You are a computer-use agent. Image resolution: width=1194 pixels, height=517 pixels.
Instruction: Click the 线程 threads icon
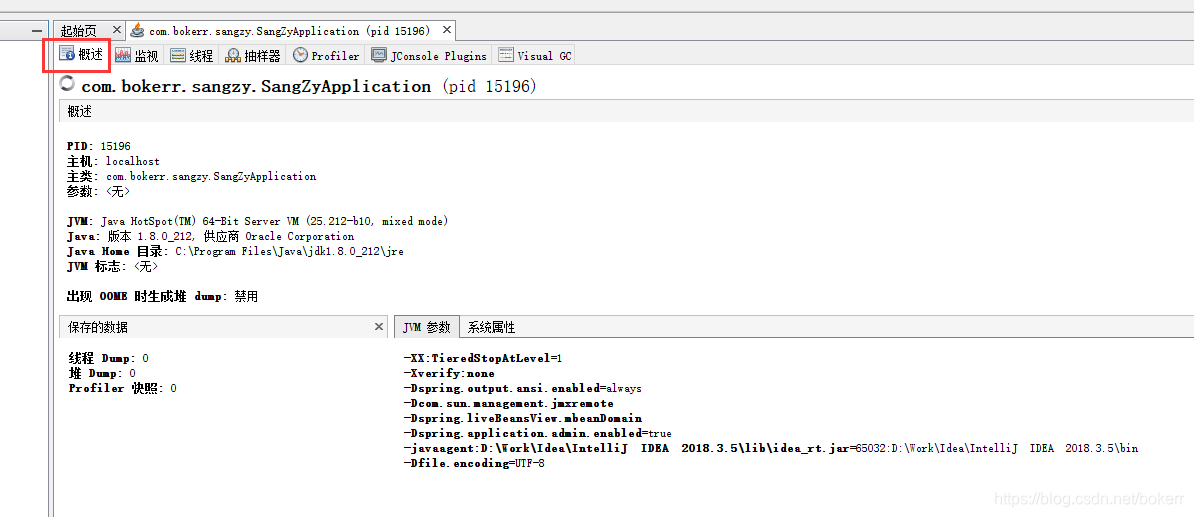177,56
